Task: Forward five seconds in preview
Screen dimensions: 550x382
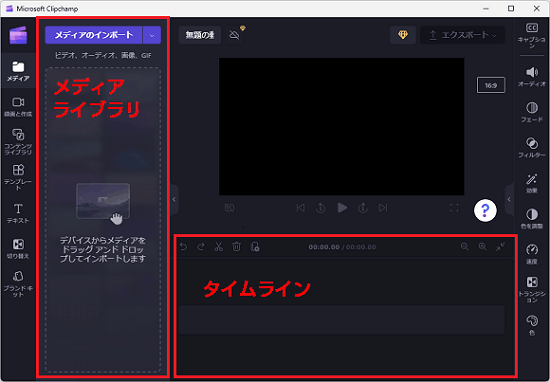Action: point(363,208)
